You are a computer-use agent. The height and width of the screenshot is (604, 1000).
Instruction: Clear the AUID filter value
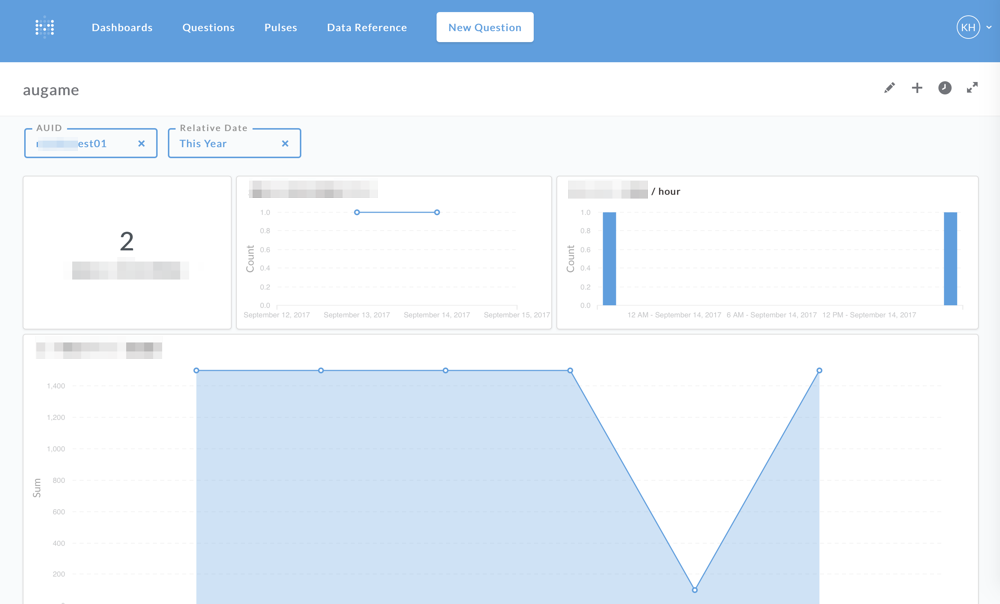142,144
